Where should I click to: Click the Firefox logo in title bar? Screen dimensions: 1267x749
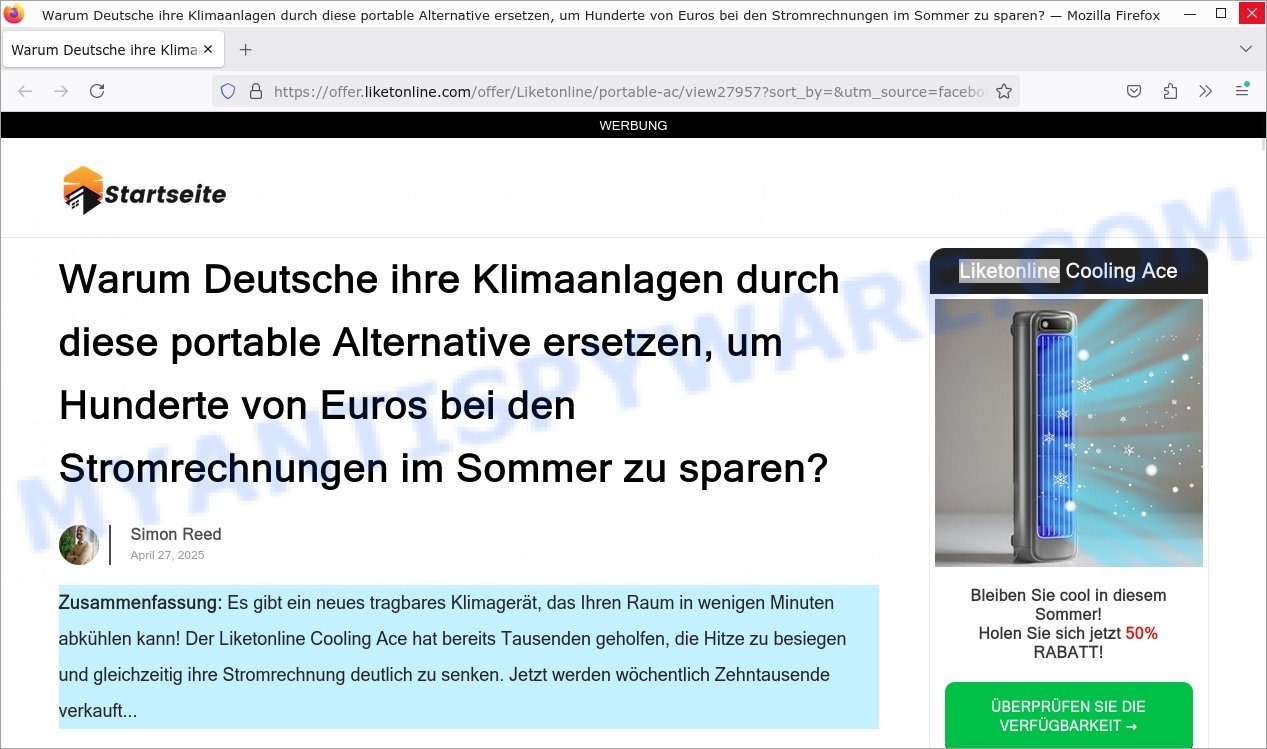[14, 14]
